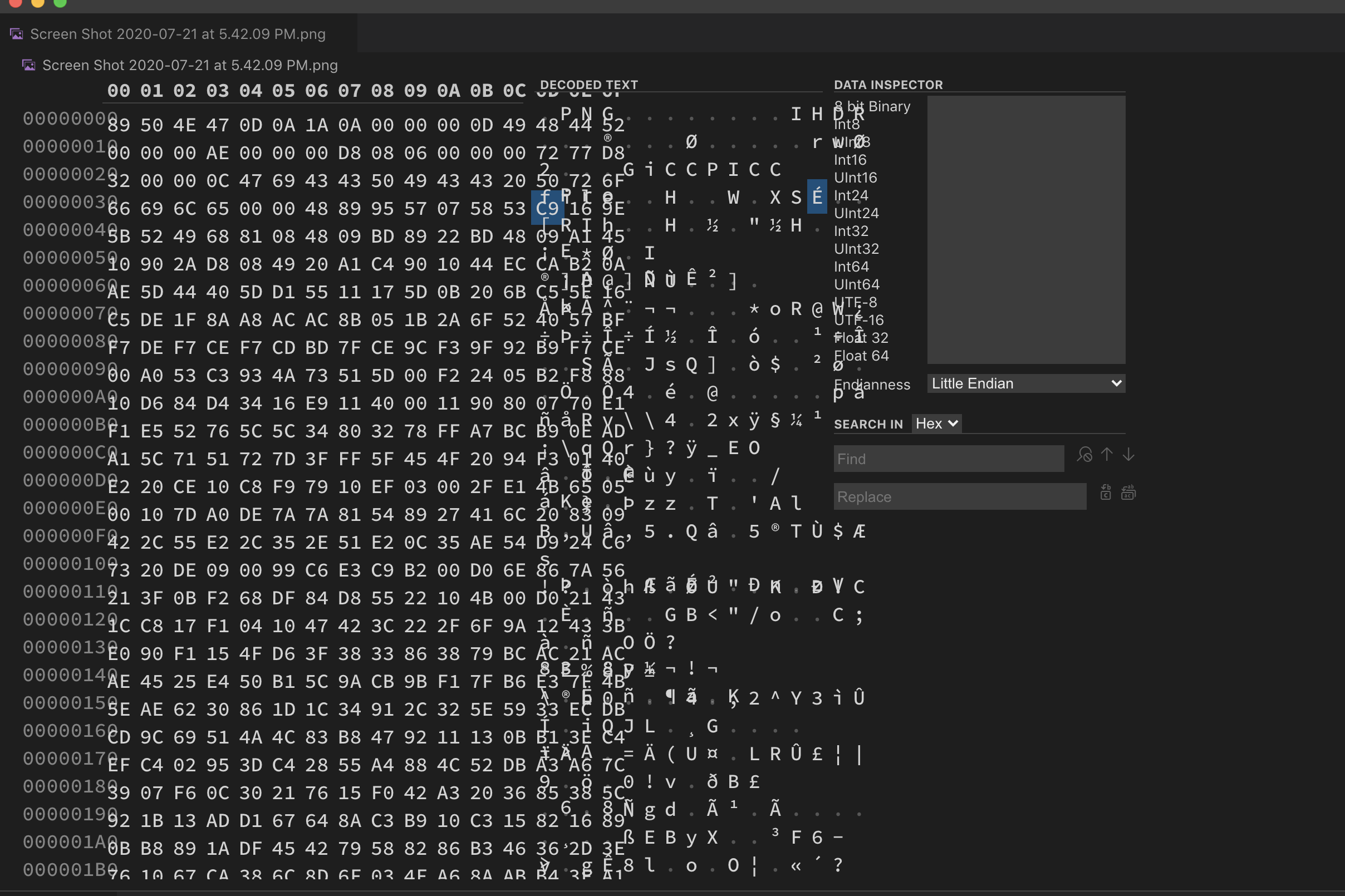This screenshot has height=896, width=1345.
Task: Click into the Replace input field
Action: coord(959,496)
